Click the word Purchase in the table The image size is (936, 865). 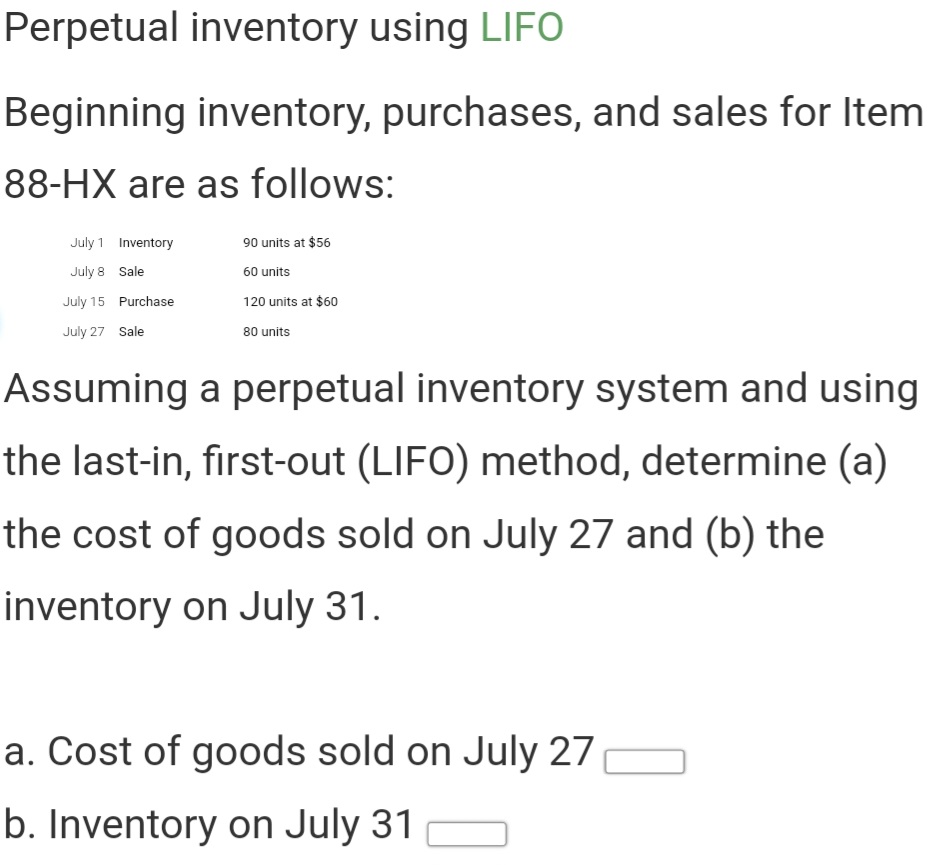(146, 301)
